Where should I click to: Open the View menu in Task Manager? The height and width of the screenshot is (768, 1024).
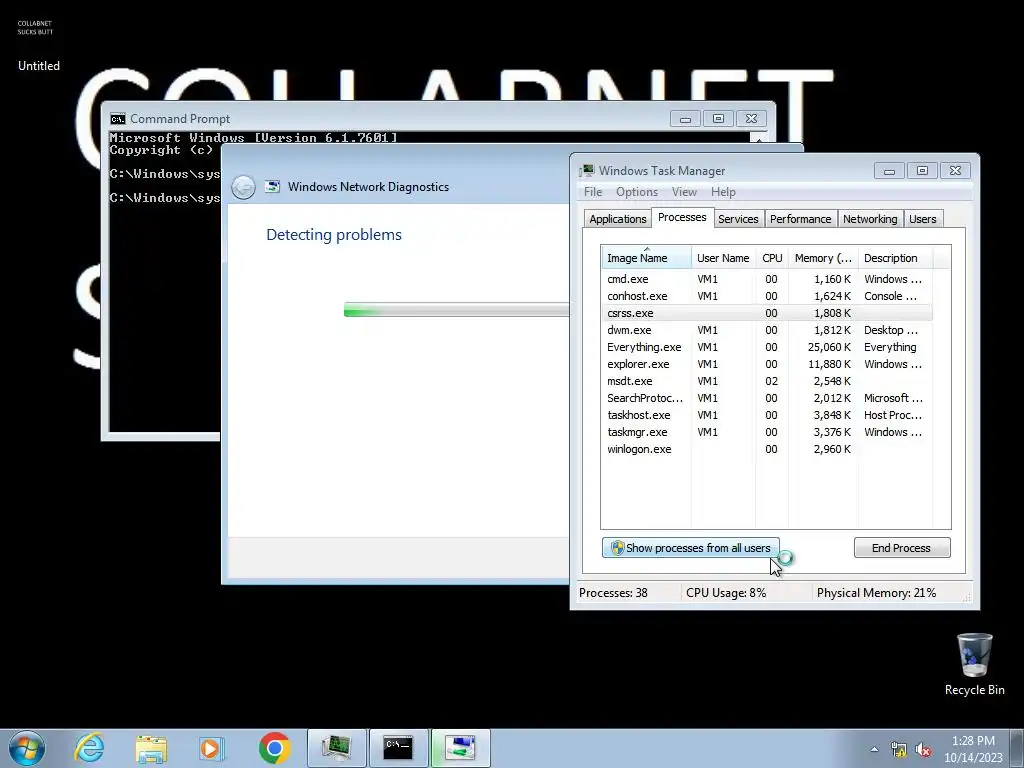click(684, 192)
